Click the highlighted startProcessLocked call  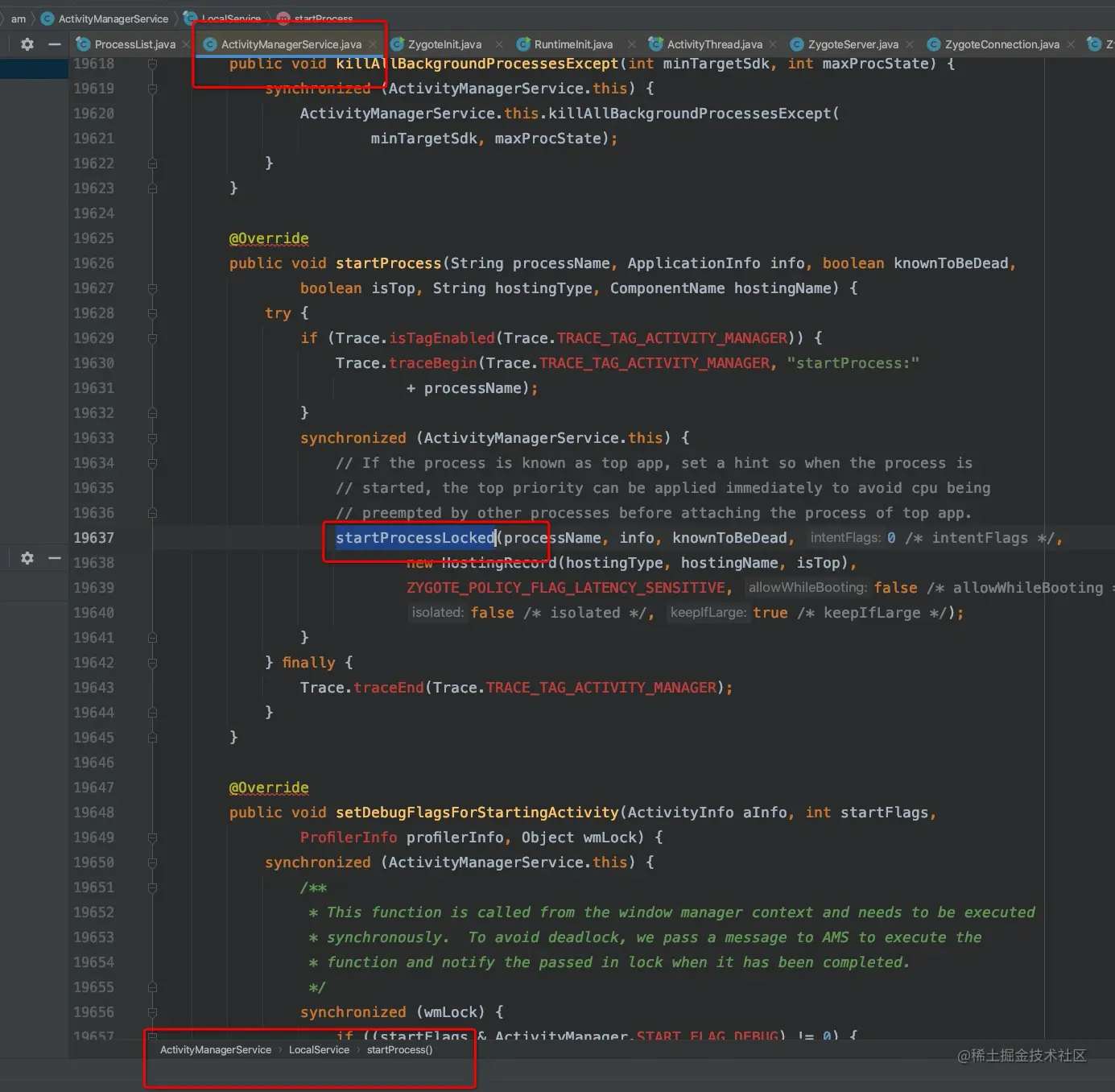[415, 538]
